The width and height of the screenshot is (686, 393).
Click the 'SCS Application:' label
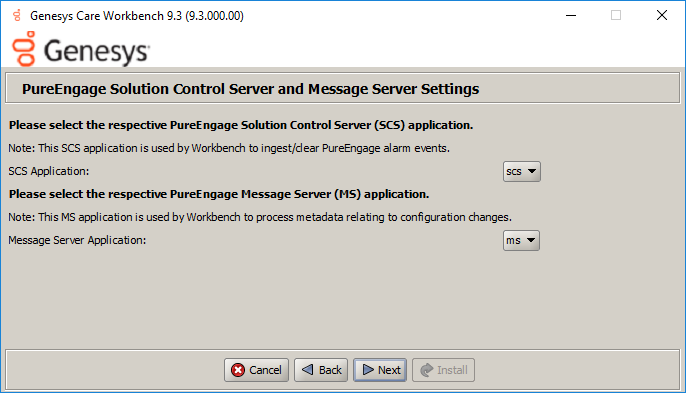49,171
